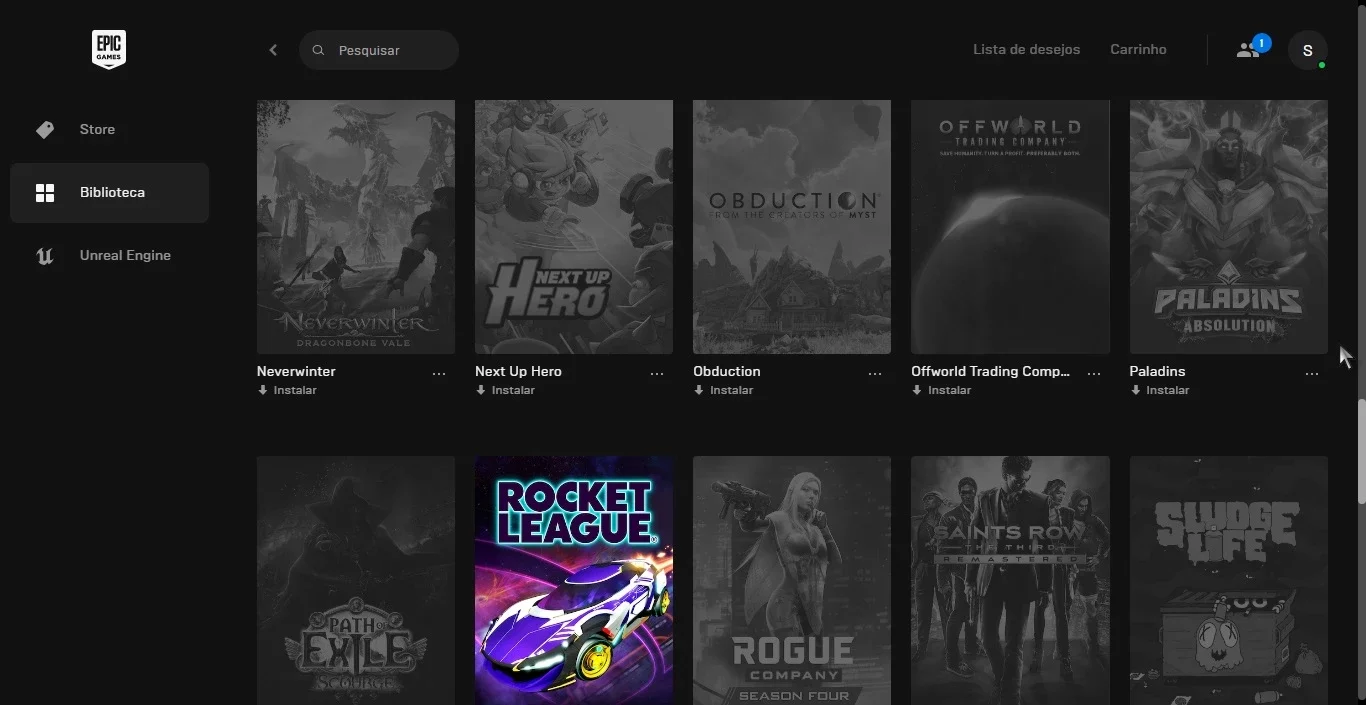Open the Obduction three-dot options menu
The image size is (1366, 705).
875,374
